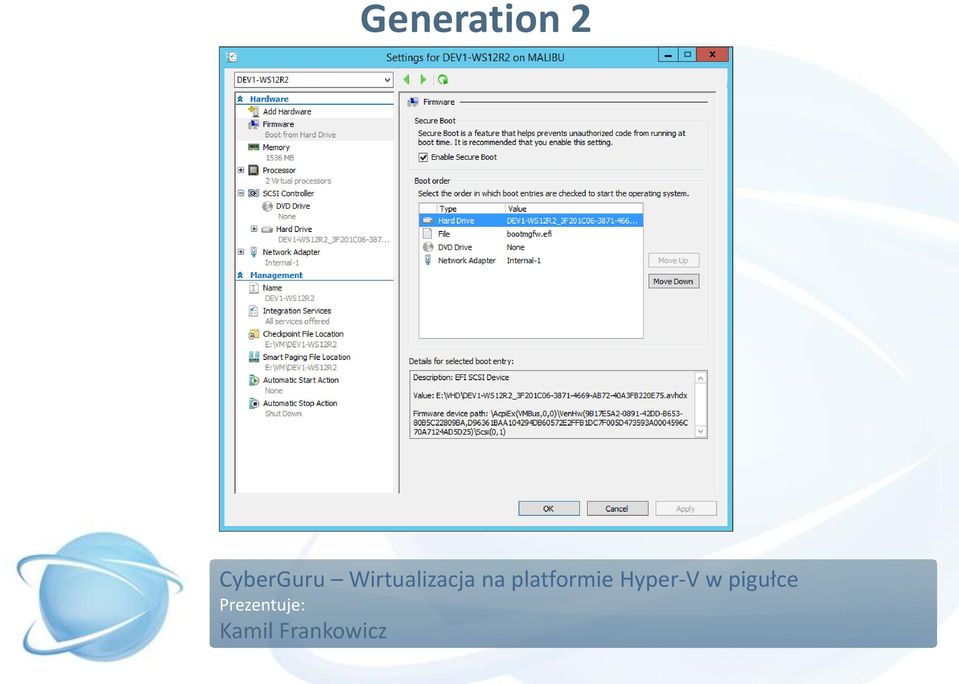Click the File icon in boot order list
The image size is (959, 684).
[428, 234]
